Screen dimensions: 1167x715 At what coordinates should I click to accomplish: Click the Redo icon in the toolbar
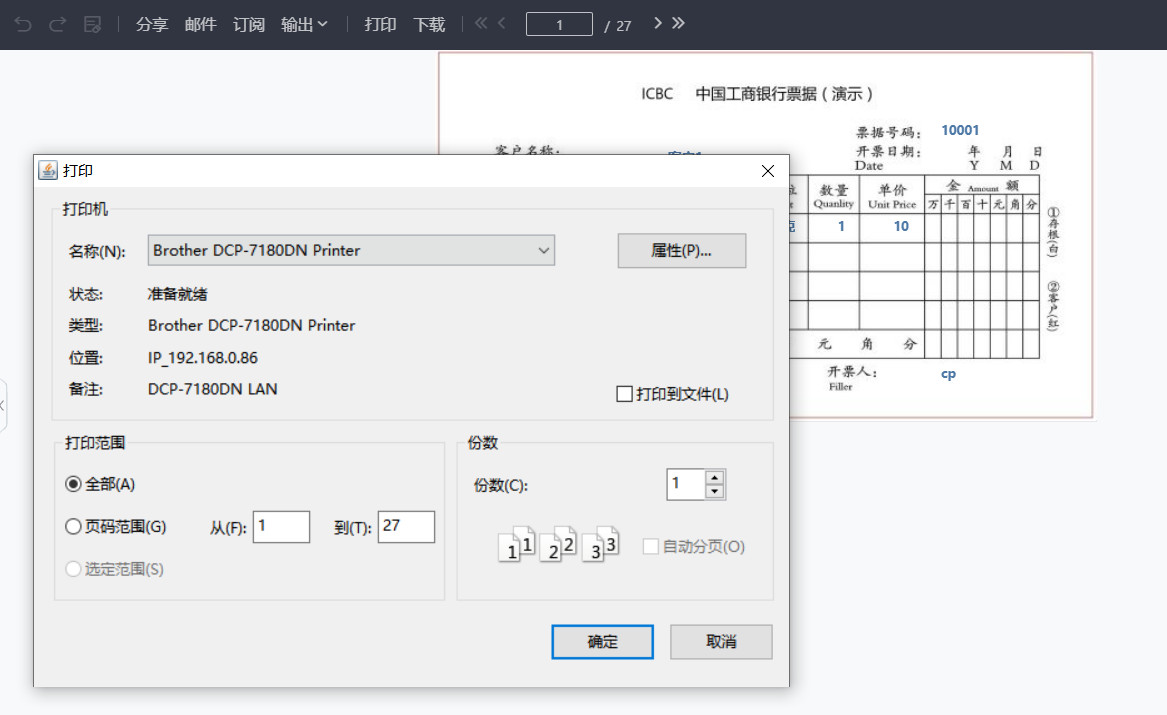pyautogui.click(x=57, y=24)
